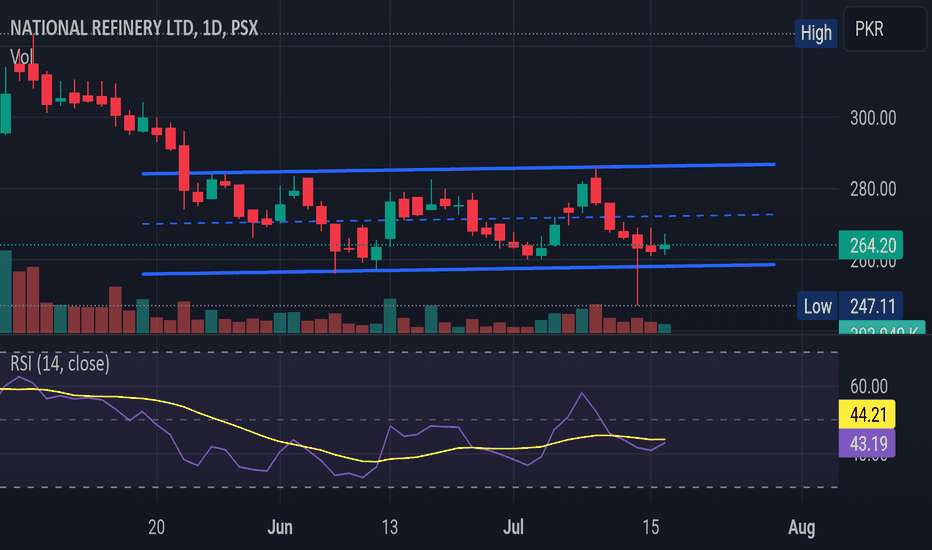Select the dashed blue channel midline
This screenshot has height=550, width=932.
tap(458, 219)
